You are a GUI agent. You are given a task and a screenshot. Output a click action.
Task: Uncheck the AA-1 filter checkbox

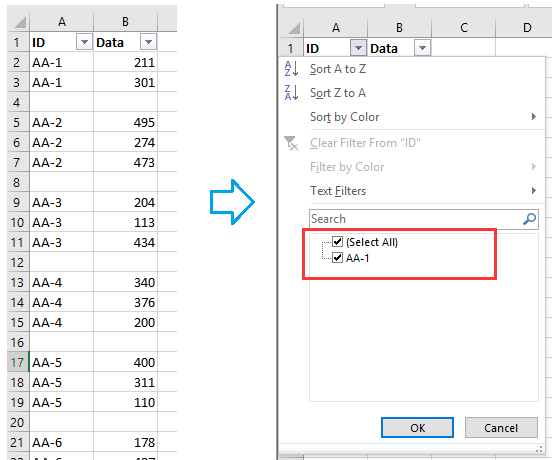pyautogui.click(x=338, y=258)
